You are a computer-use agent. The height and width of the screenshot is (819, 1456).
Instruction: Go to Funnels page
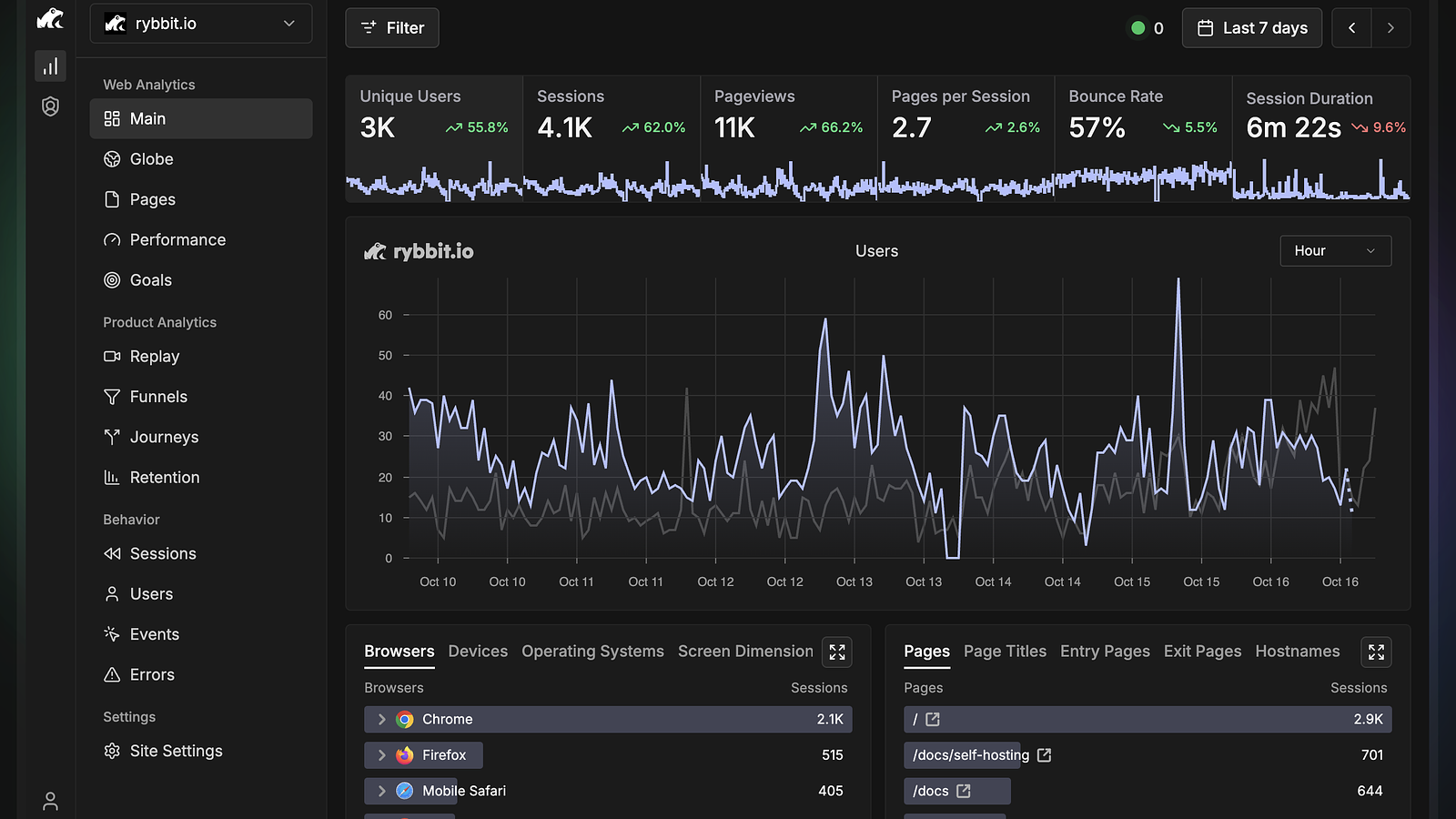(200, 397)
